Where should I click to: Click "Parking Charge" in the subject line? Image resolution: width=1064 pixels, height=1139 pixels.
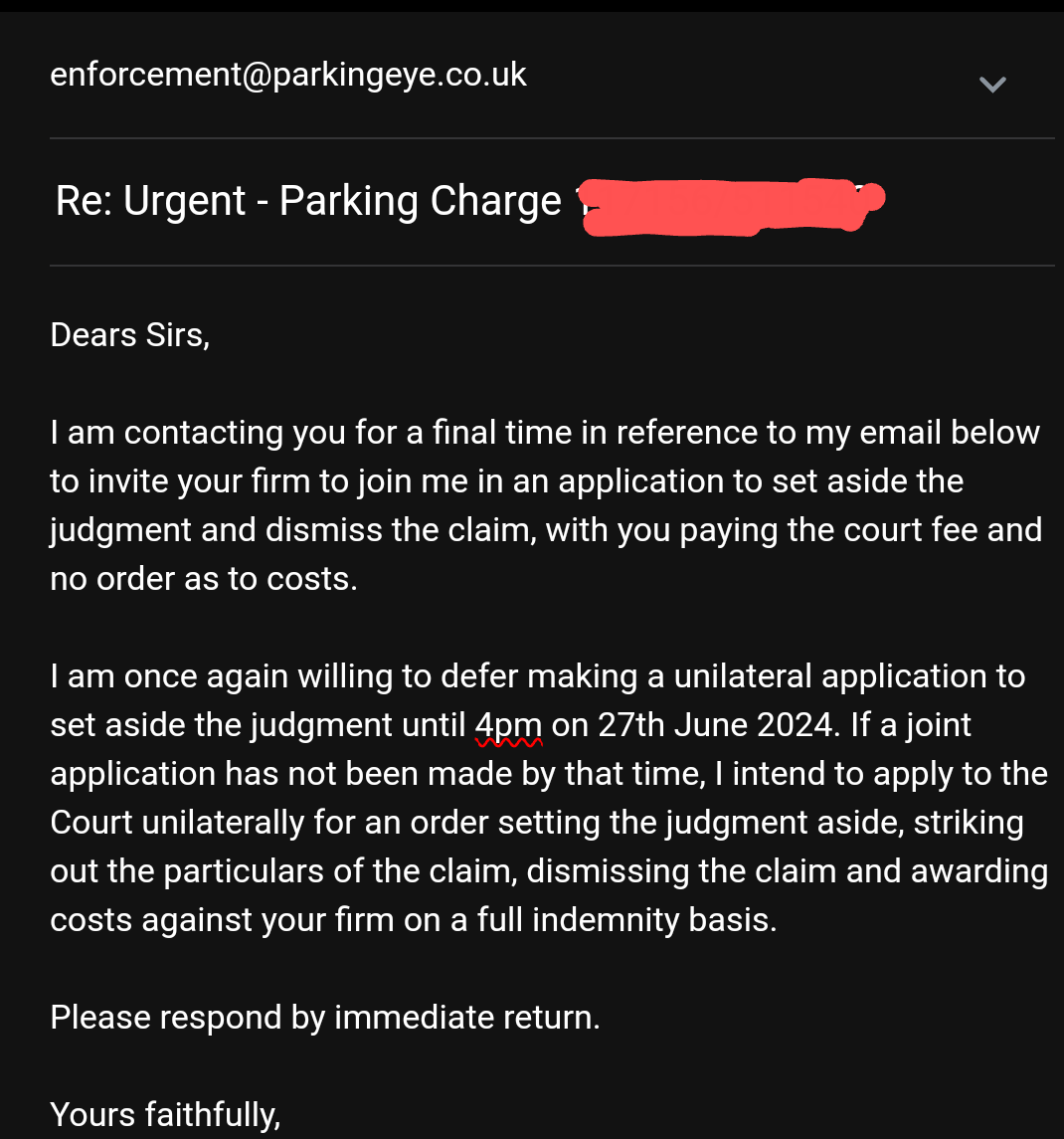[420, 202]
